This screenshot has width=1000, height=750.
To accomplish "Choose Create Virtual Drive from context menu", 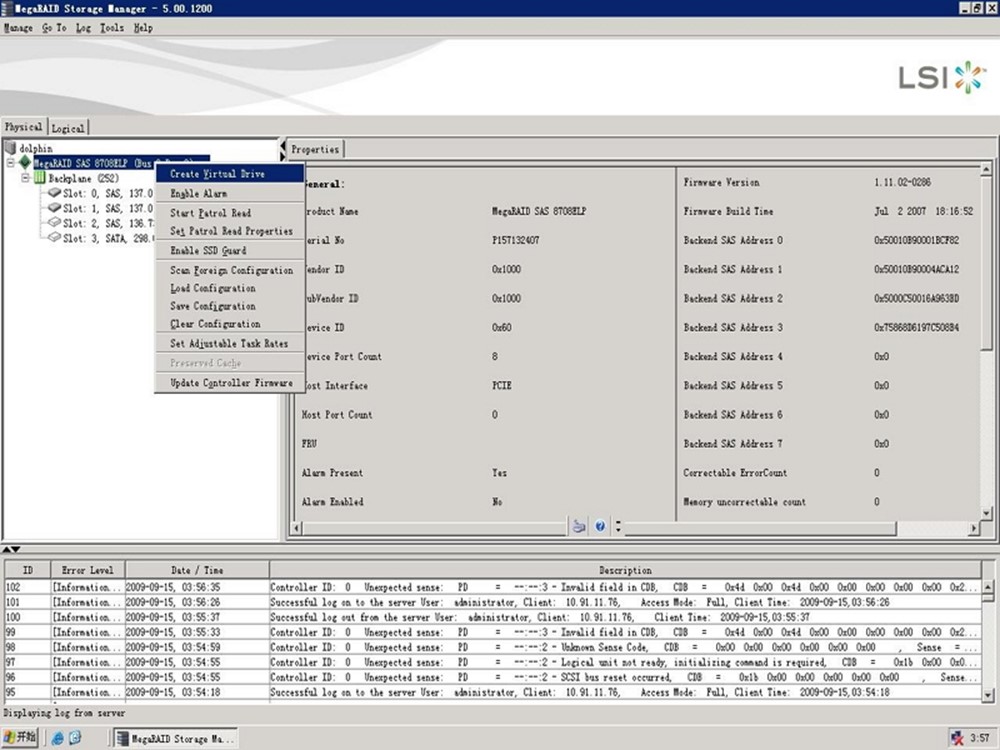I will click(217, 174).
